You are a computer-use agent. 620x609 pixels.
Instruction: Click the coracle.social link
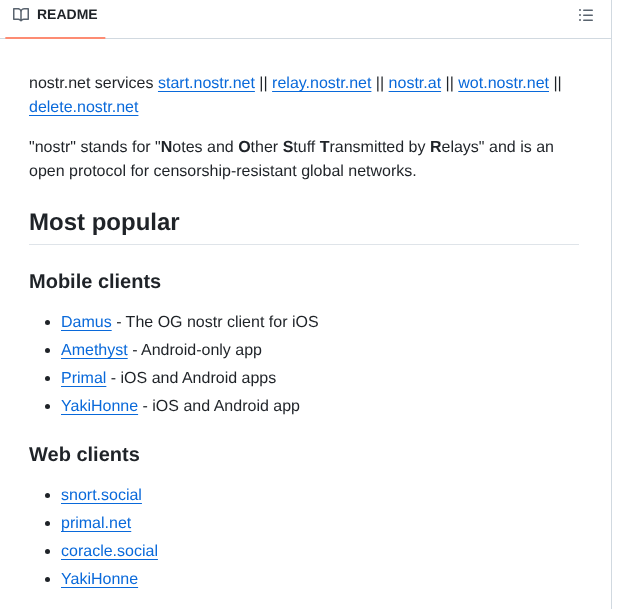click(109, 551)
